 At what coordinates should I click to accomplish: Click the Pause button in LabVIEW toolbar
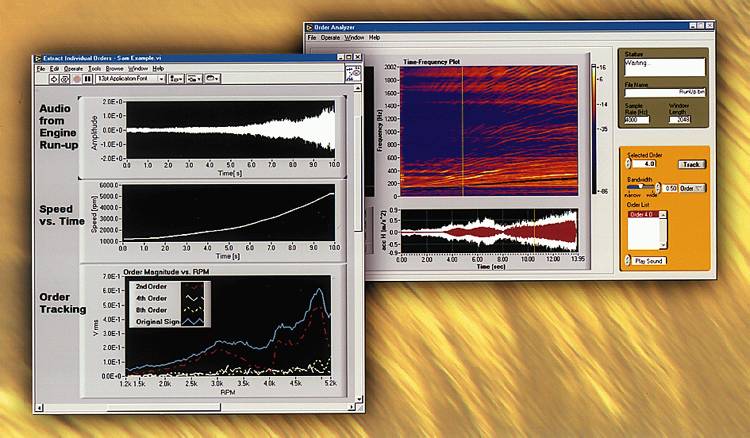click(88, 79)
